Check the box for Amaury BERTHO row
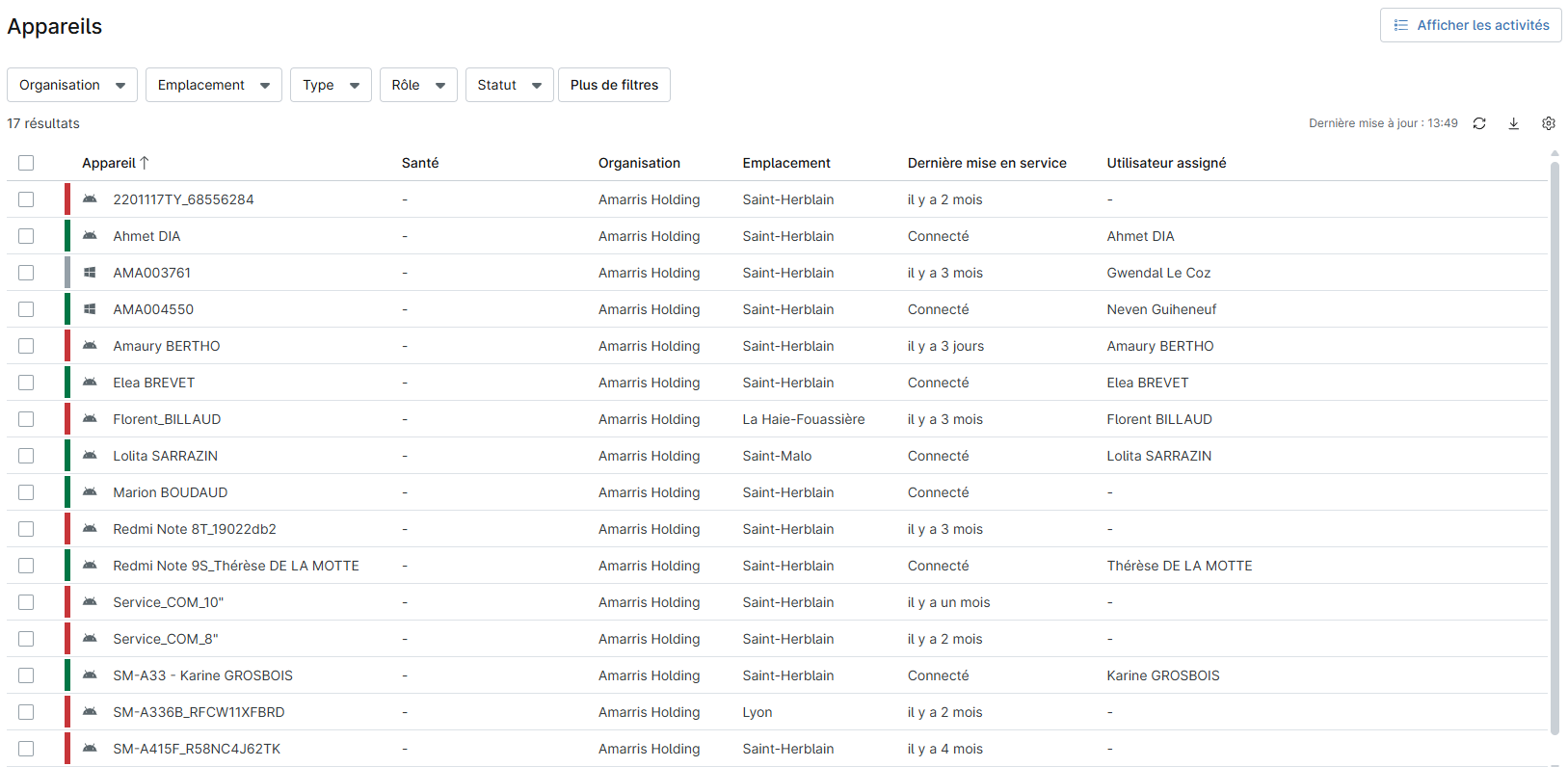The width and height of the screenshot is (1568, 767). [26, 346]
